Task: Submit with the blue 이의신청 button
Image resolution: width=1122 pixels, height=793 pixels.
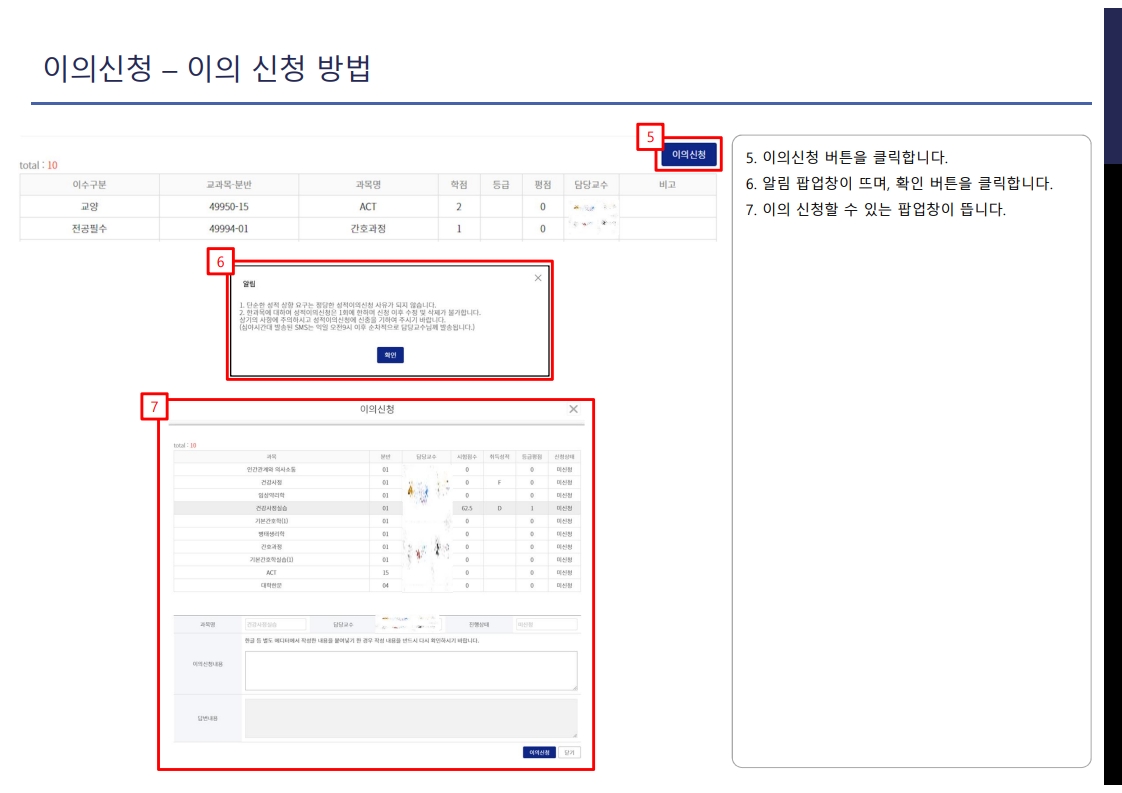Action: (537, 753)
